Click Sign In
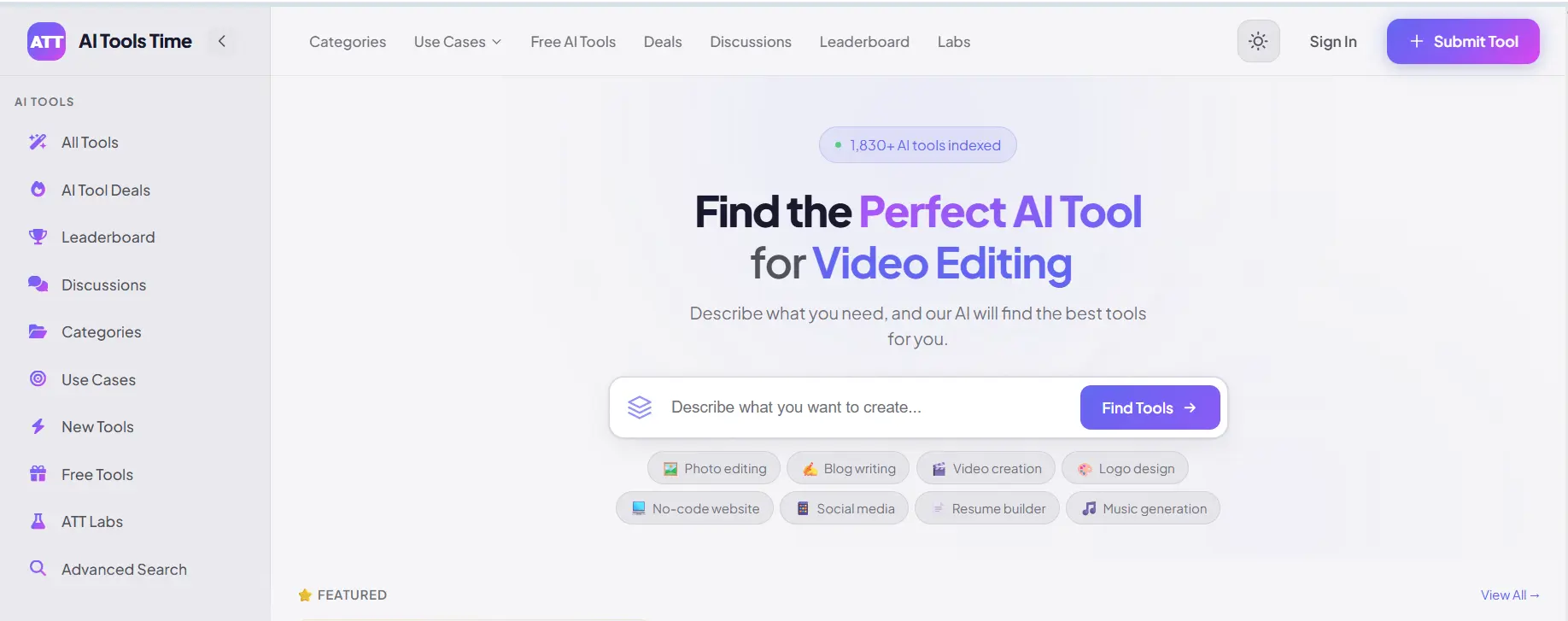1568x621 pixels. pos(1333,42)
